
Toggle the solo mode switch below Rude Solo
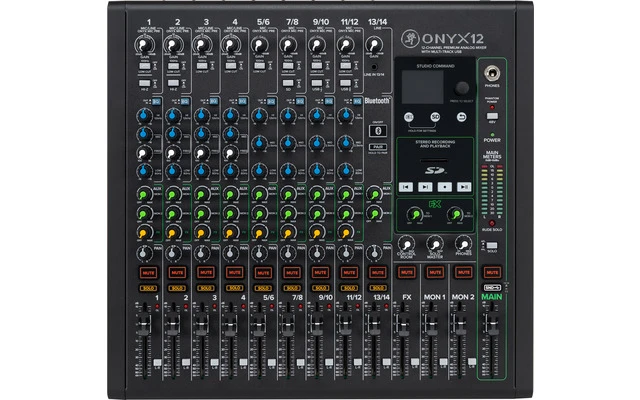[x=492, y=246]
